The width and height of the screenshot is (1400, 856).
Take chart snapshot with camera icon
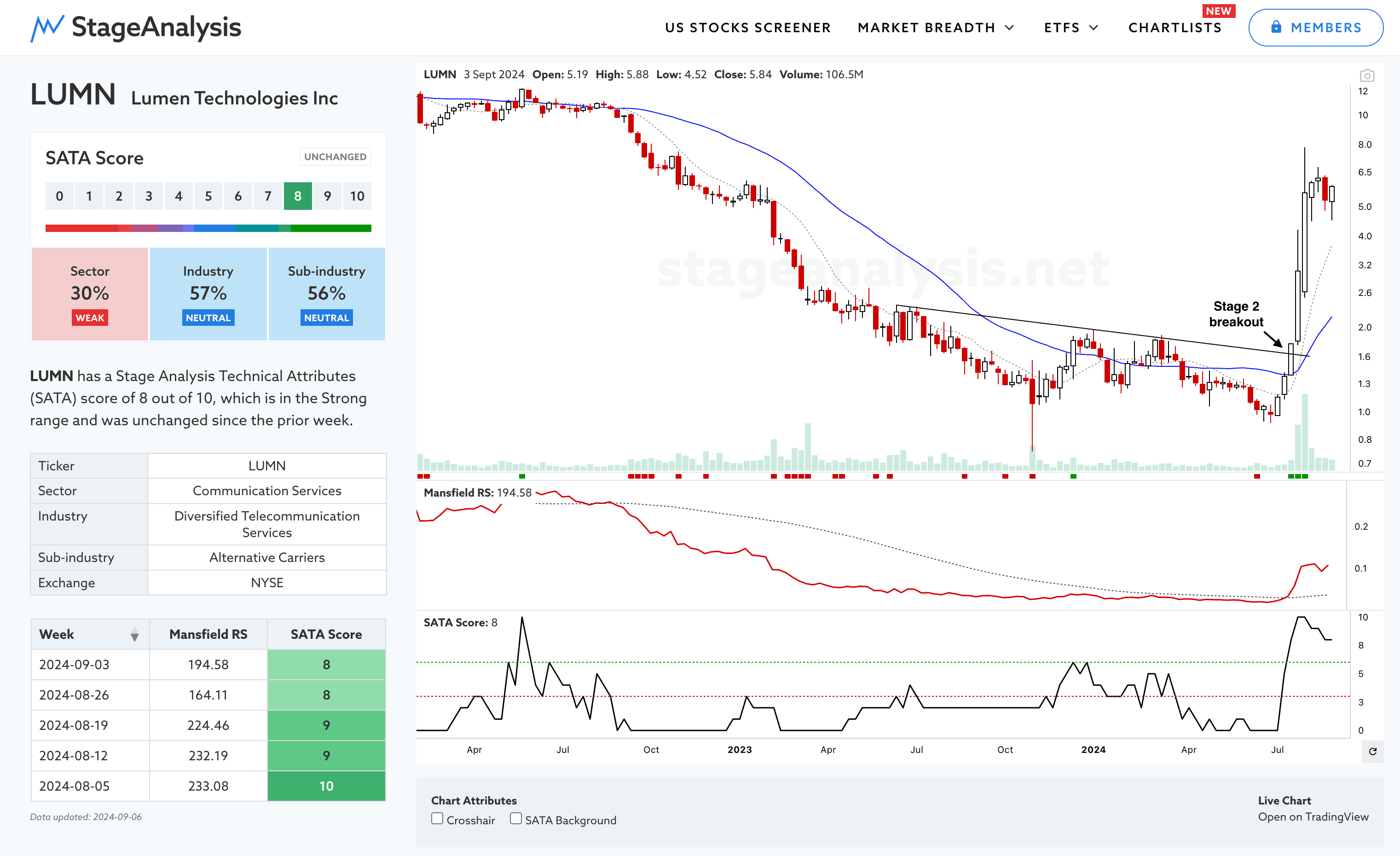(1367, 75)
